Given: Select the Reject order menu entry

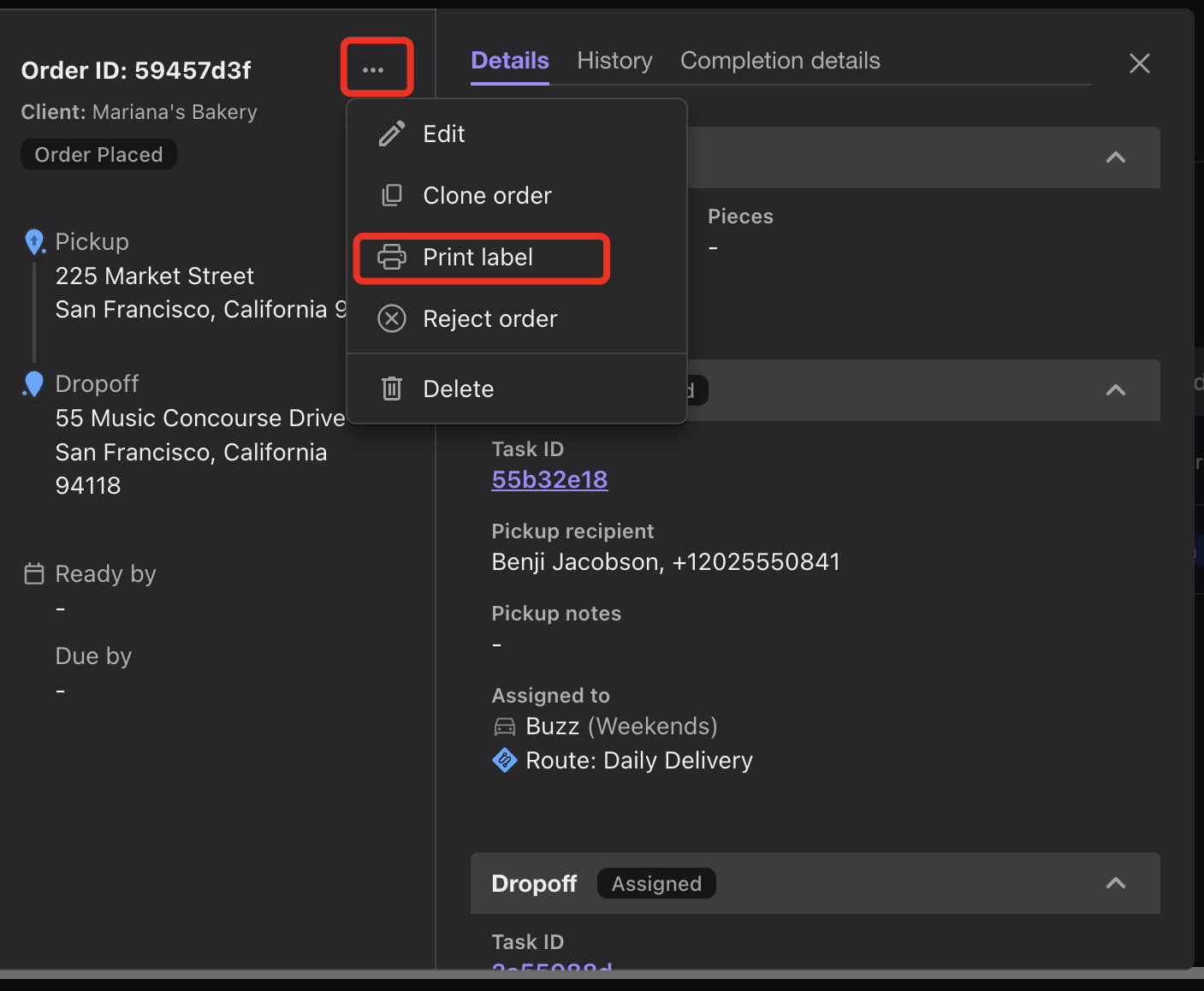Looking at the screenshot, I should click(489, 318).
